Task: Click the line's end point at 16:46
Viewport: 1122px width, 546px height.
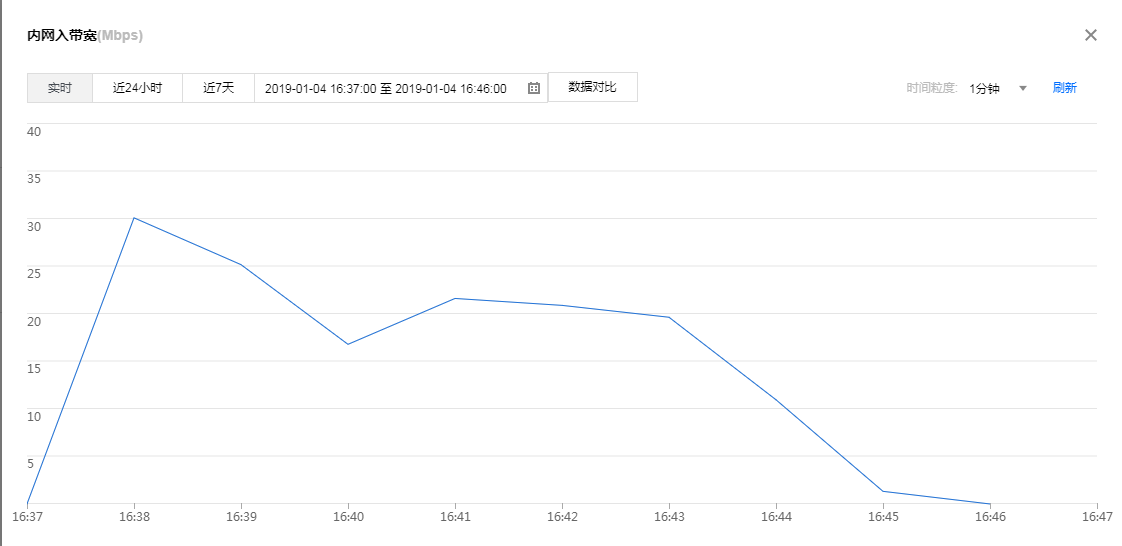Action: click(990, 504)
